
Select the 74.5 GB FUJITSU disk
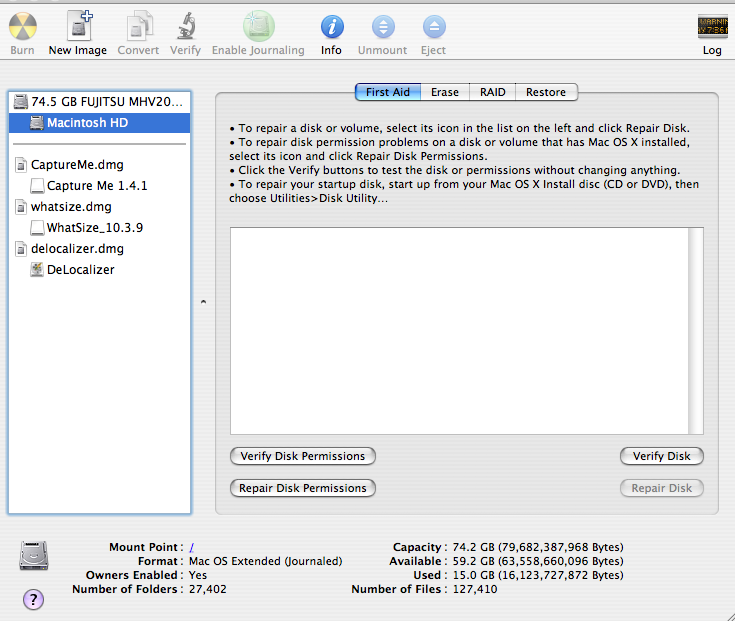[x=99, y=102]
